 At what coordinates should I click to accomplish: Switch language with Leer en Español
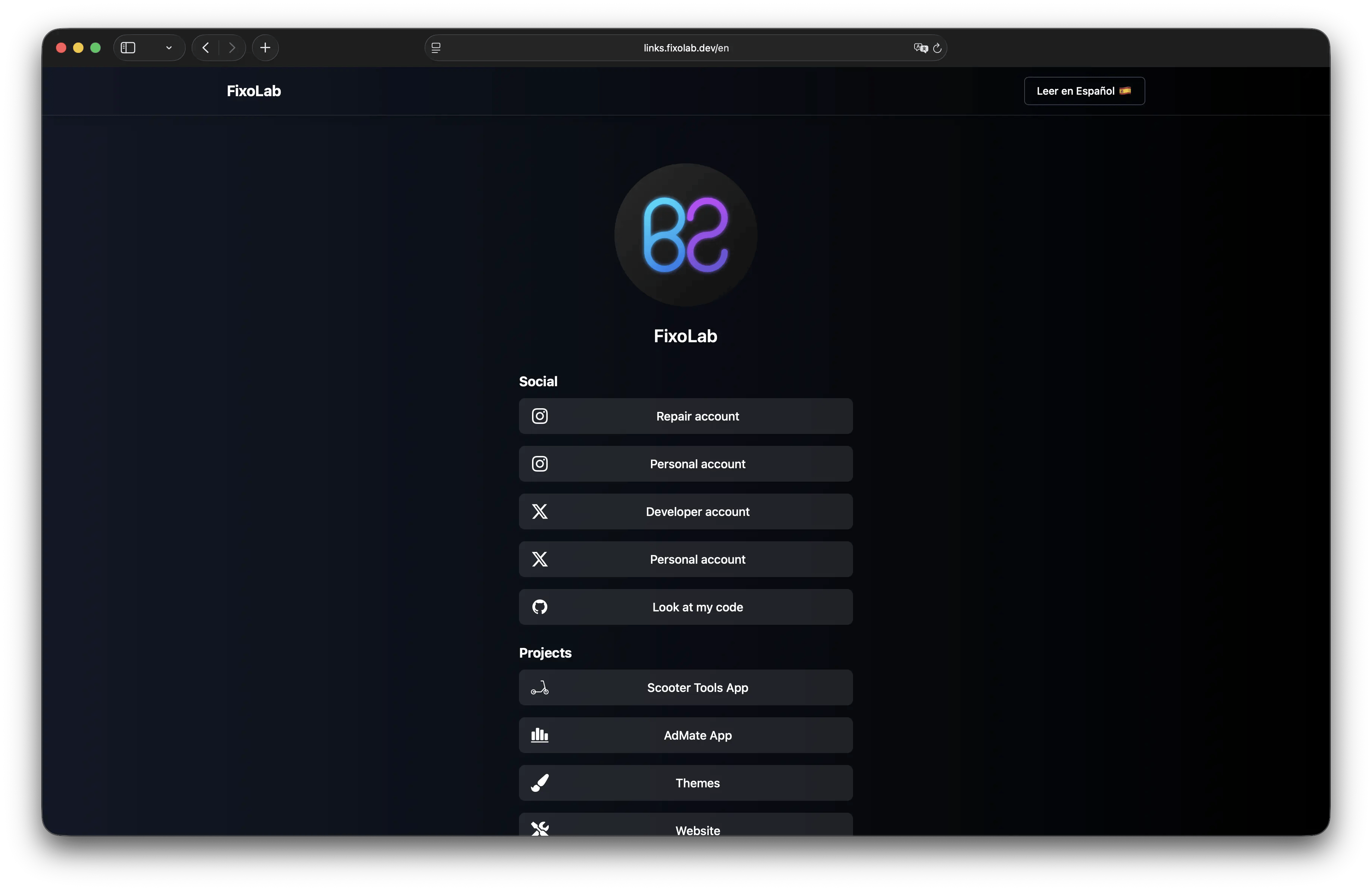pos(1084,91)
